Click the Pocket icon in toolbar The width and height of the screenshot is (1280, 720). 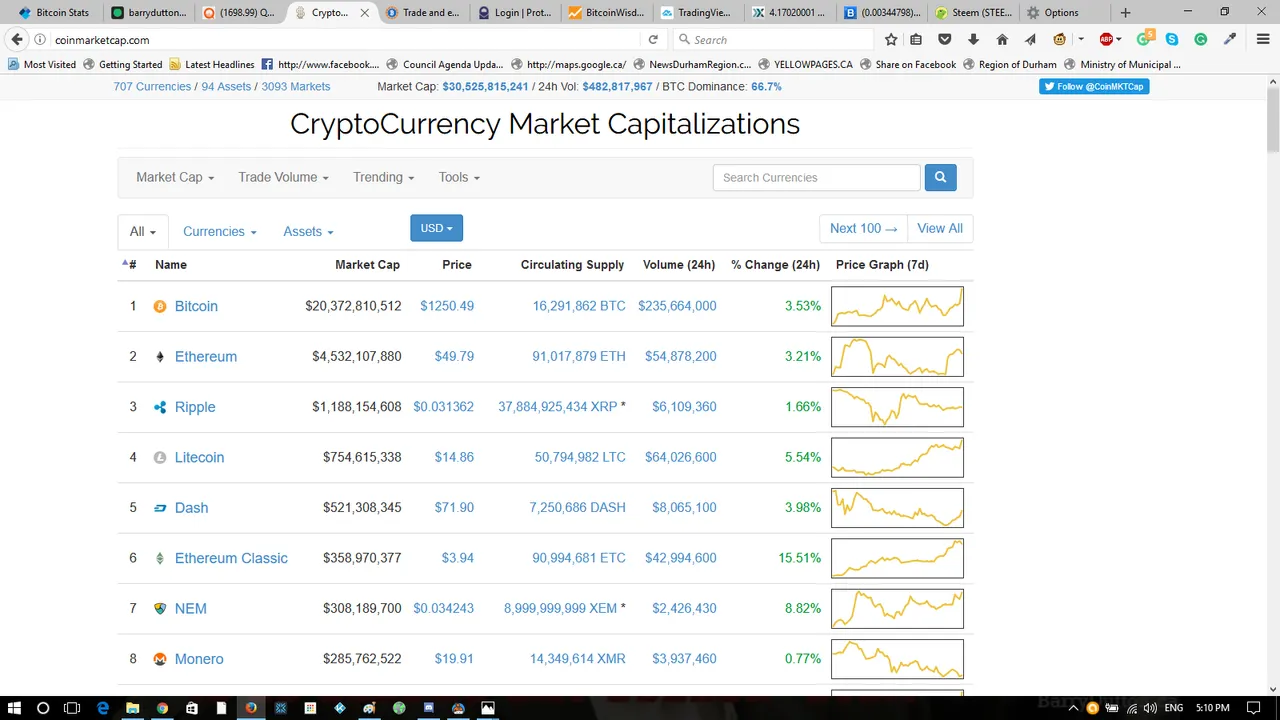click(944, 40)
